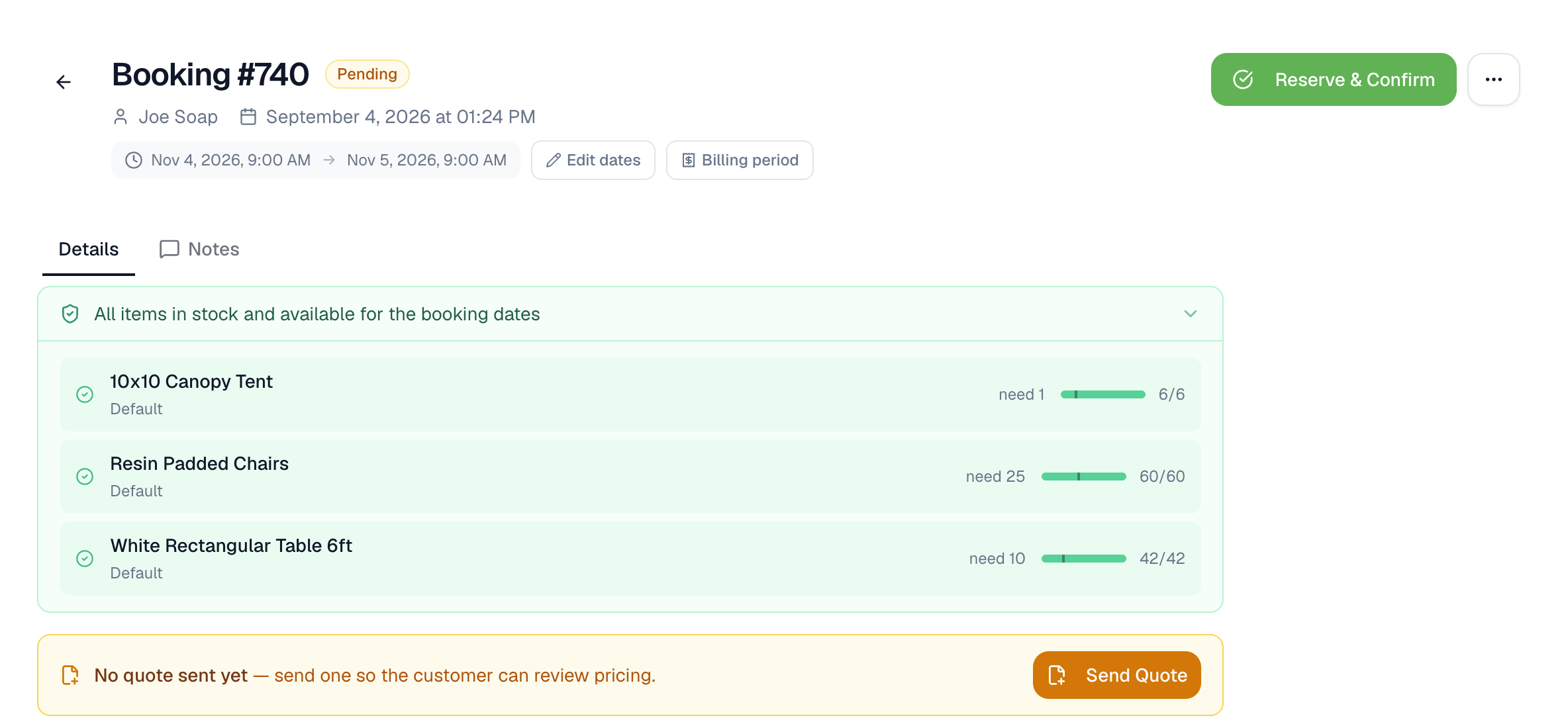Click 'September 4, 2026 at 01:24 PM' timestamp
Image resolution: width=1568 pixels, height=728 pixels.
point(401,117)
